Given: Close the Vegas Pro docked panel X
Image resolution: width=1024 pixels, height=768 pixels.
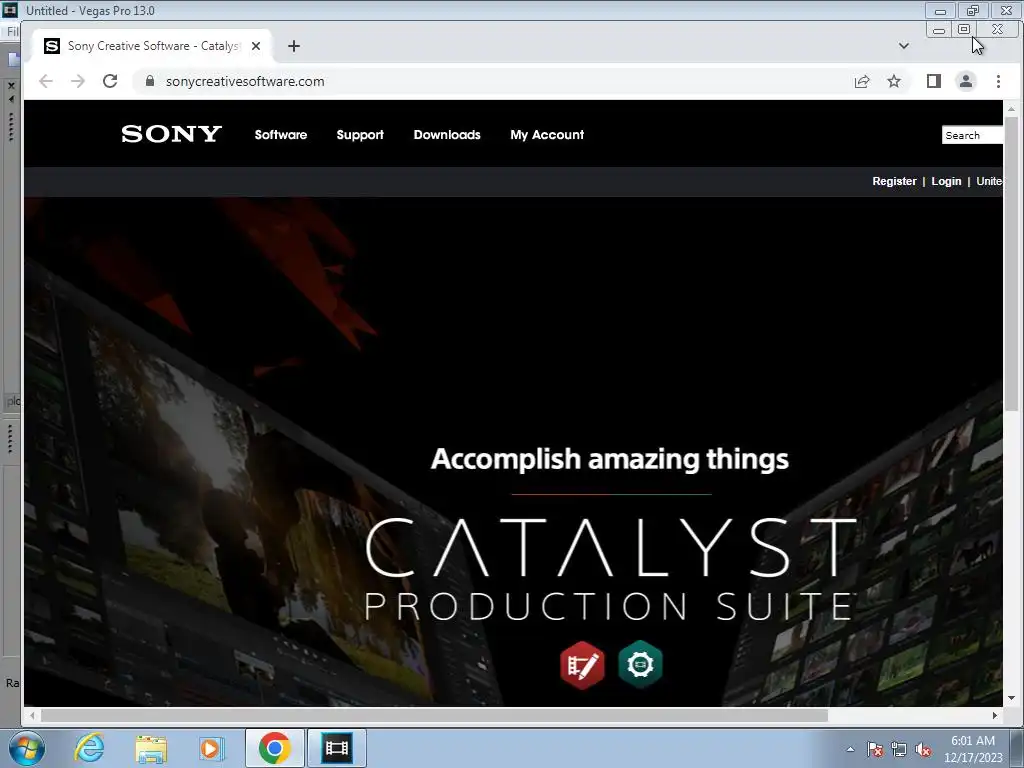Looking at the screenshot, I should 11,86.
